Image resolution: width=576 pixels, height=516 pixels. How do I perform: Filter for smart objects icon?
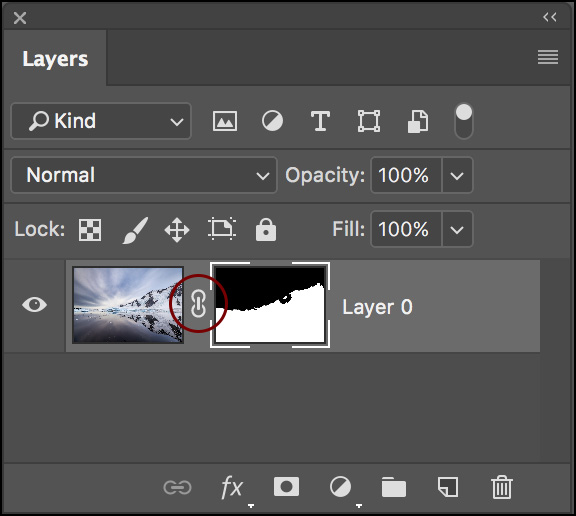tap(418, 121)
